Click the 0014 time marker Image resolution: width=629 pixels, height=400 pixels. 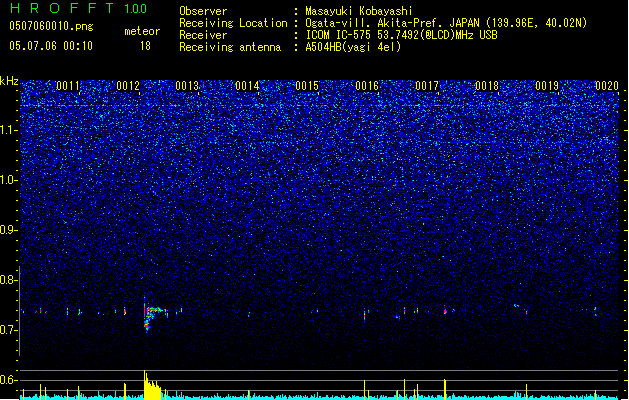(248, 86)
